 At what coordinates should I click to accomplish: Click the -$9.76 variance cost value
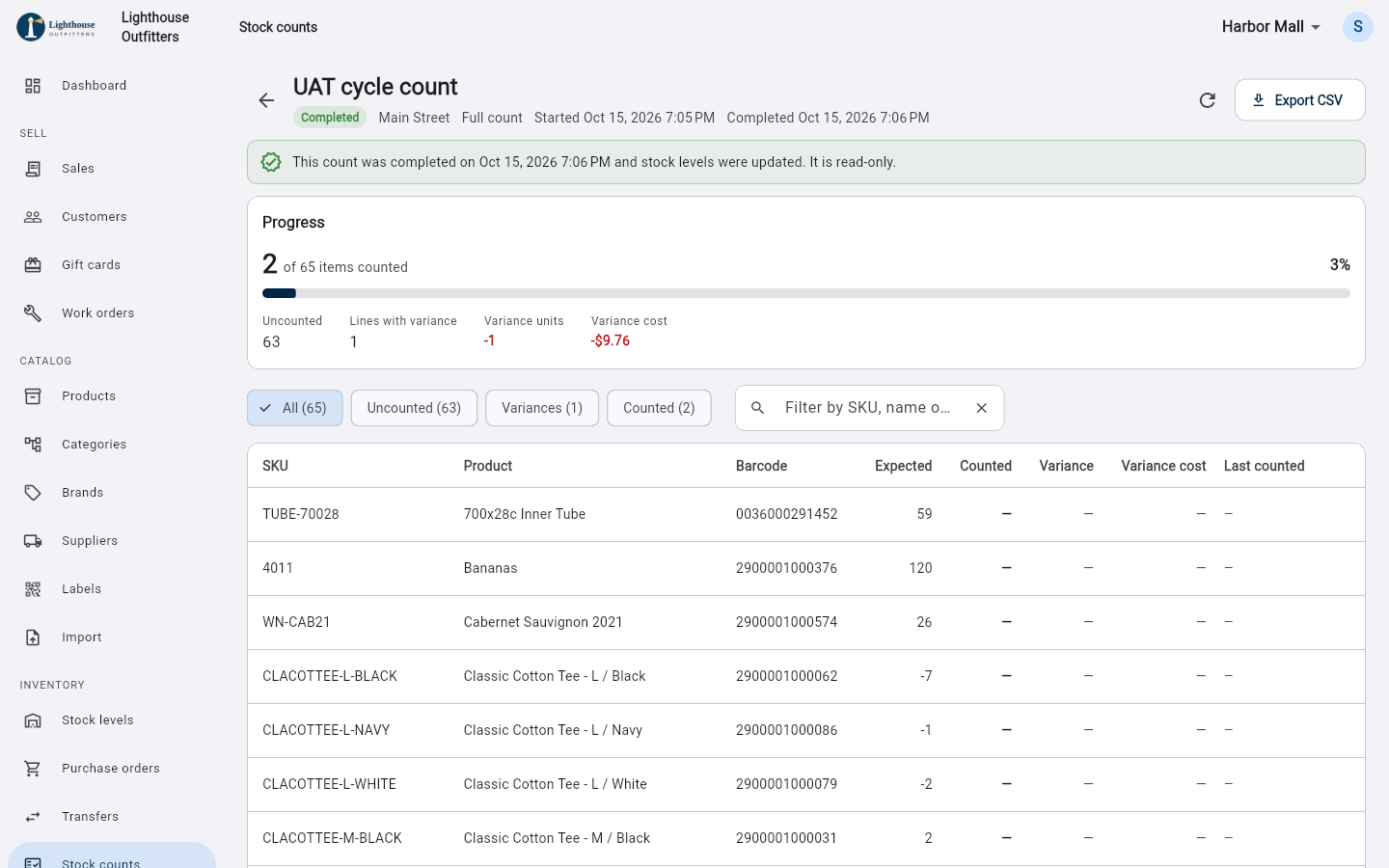click(611, 340)
